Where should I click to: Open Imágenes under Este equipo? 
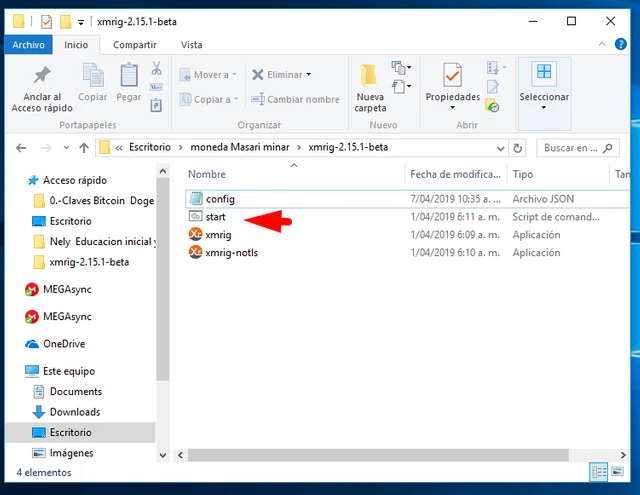tap(63, 453)
